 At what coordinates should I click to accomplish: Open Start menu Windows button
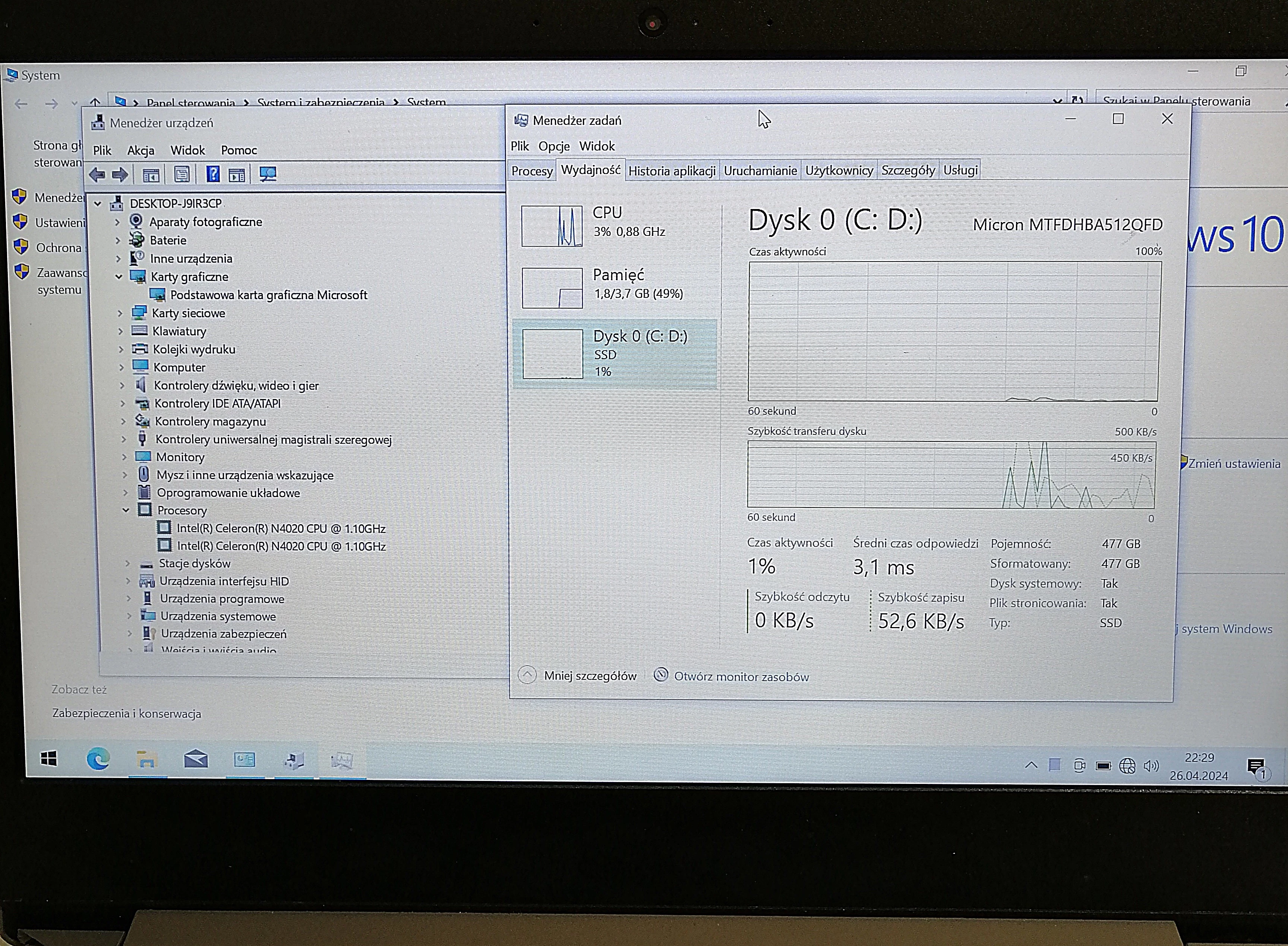coord(49,759)
